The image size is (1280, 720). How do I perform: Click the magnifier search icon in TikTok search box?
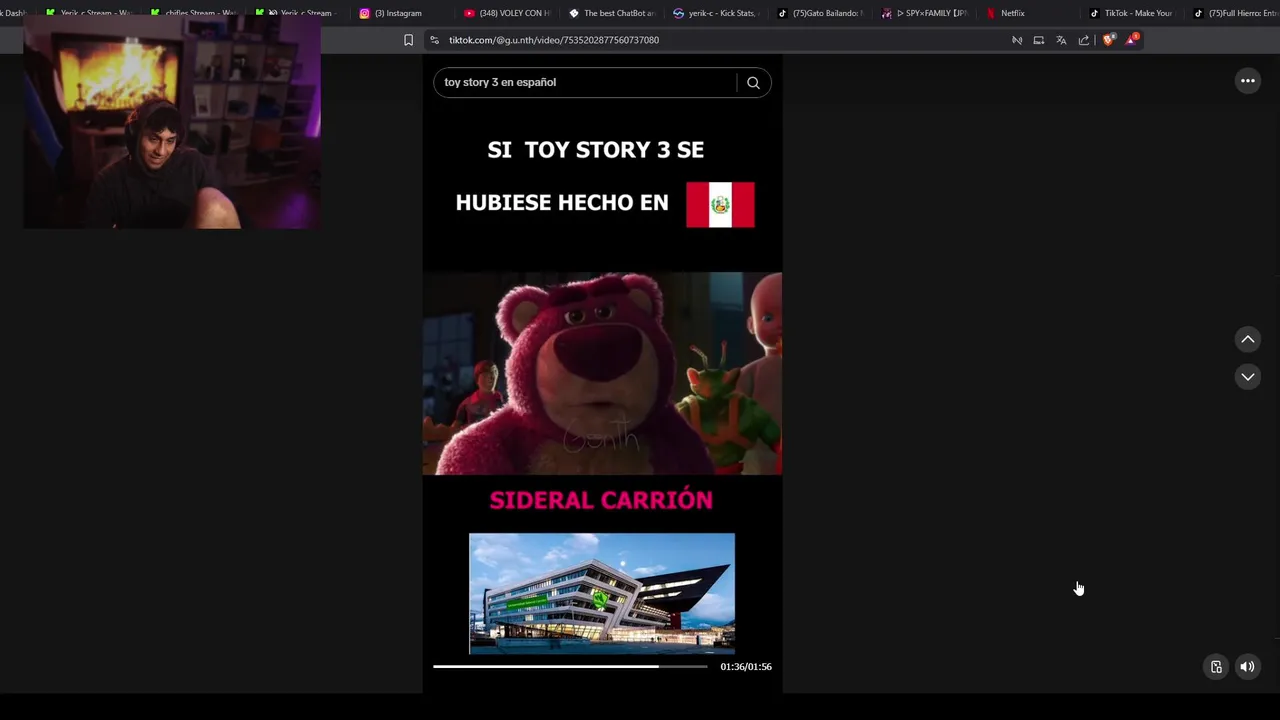tap(753, 83)
